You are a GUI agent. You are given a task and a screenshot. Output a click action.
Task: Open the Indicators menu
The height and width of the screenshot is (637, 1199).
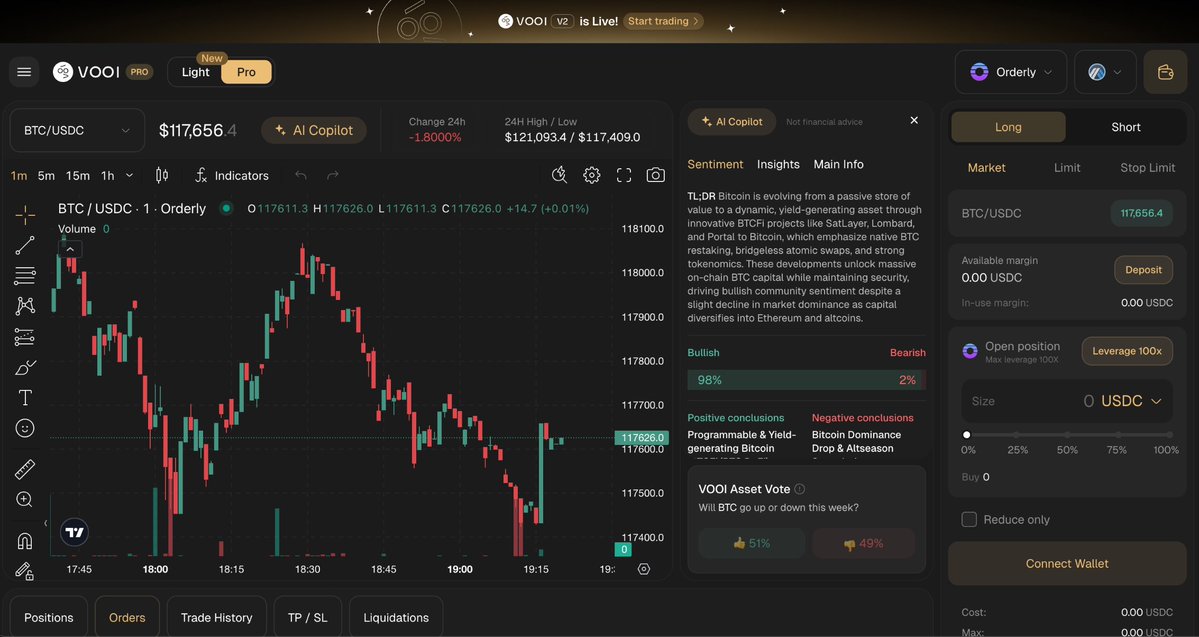click(232, 175)
